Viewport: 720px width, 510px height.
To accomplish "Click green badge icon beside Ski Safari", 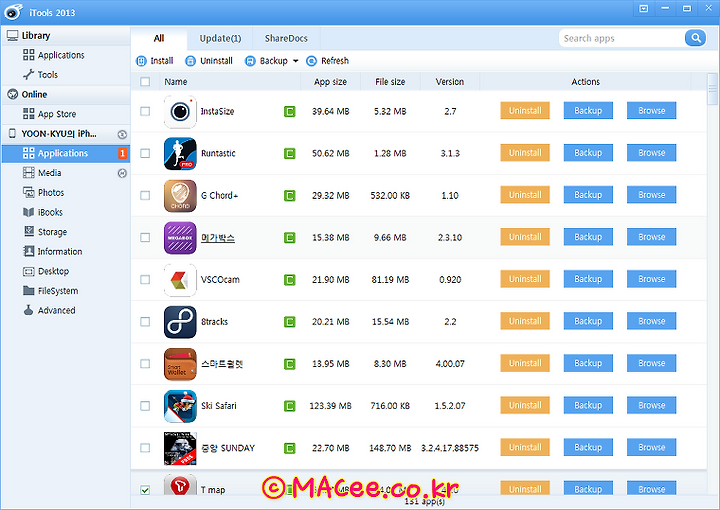I will coord(289,406).
